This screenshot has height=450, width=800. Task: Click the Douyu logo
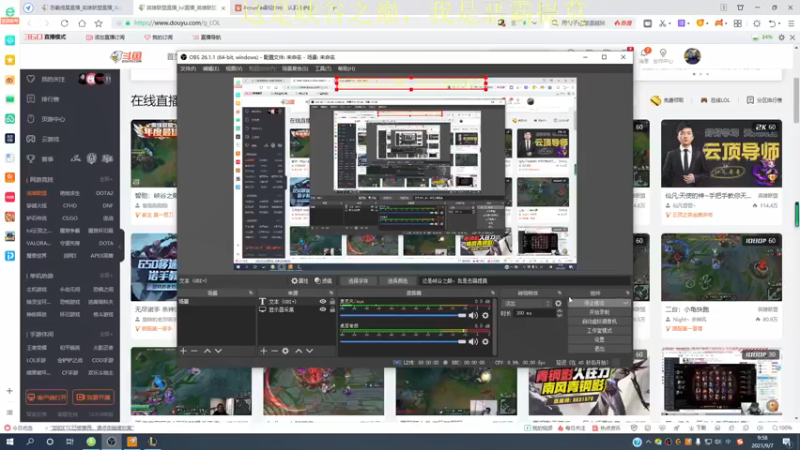126,57
